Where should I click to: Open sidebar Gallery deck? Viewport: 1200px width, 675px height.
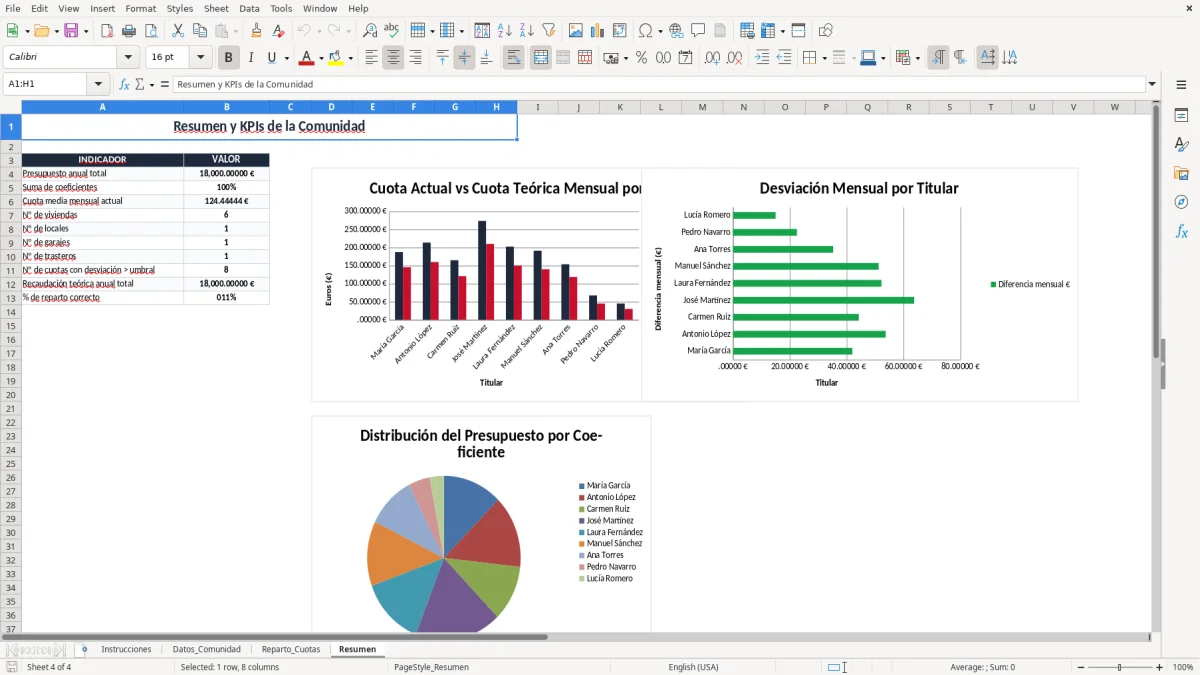point(1181,173)
